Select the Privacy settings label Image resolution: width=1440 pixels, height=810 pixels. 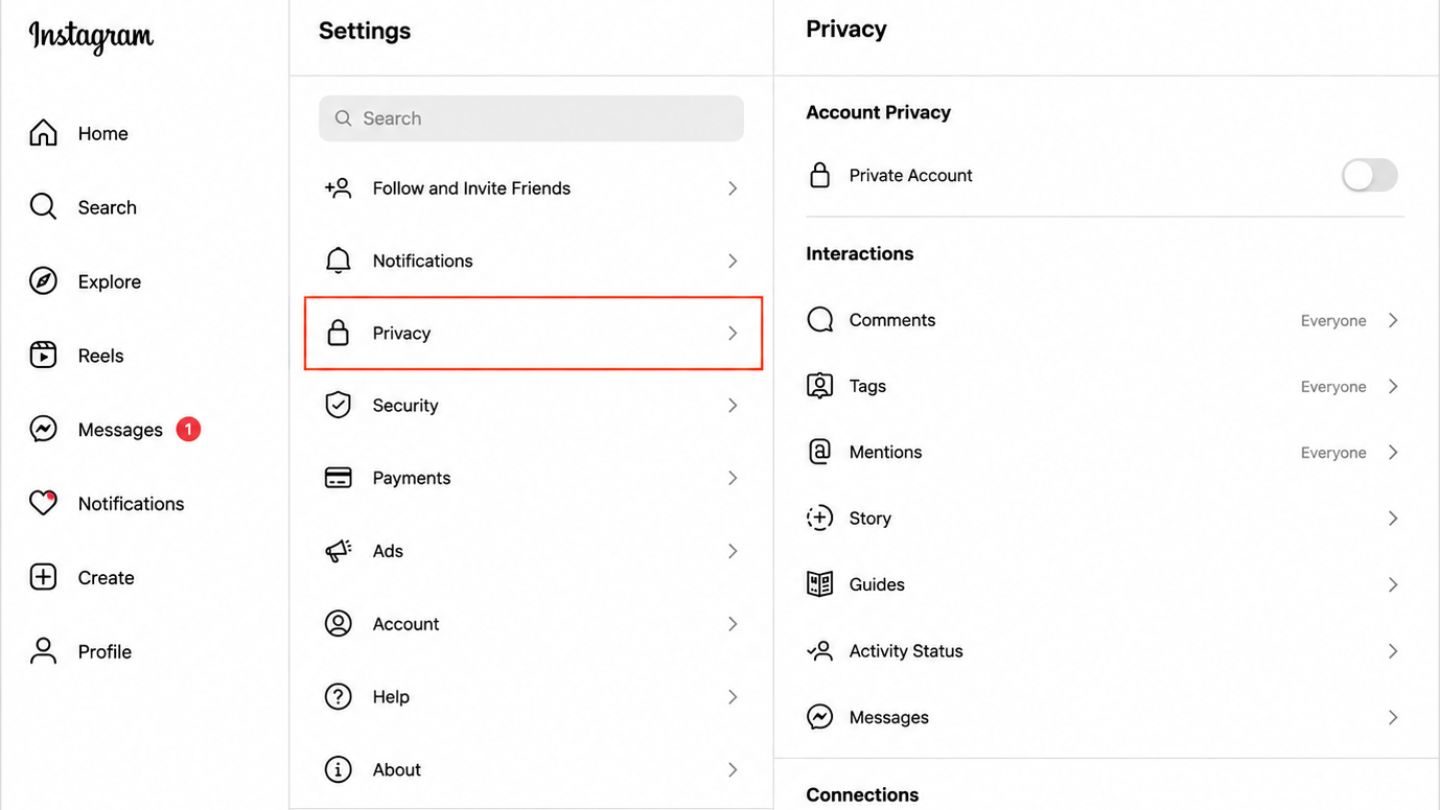(x=401, y=333)
